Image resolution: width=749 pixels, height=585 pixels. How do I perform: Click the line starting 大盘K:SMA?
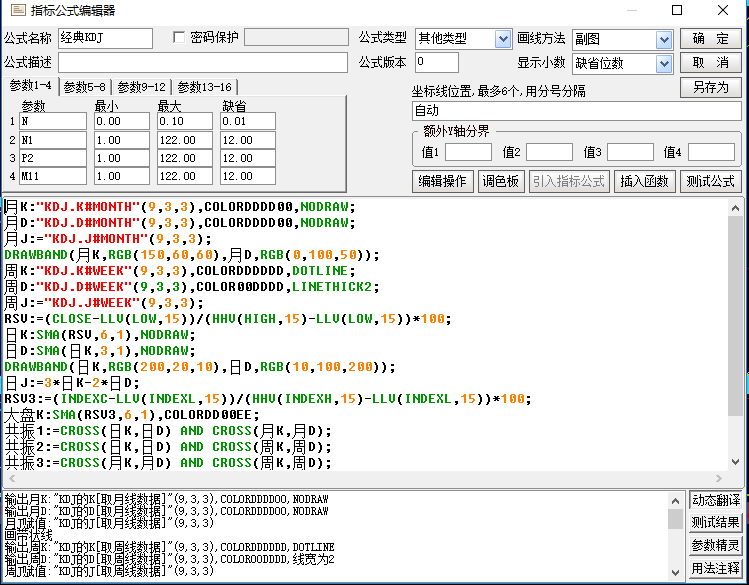point(131,415)
